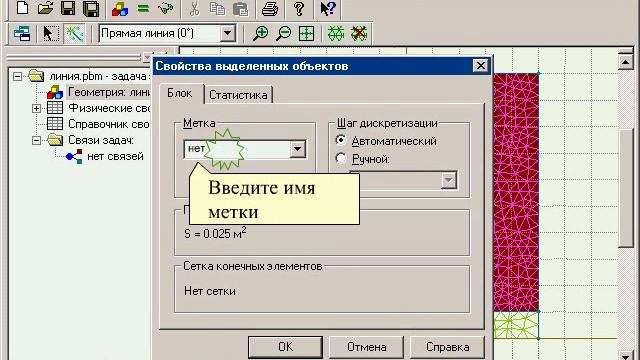
Task: Select the pointer selection tool
Action: coord(50,33)
